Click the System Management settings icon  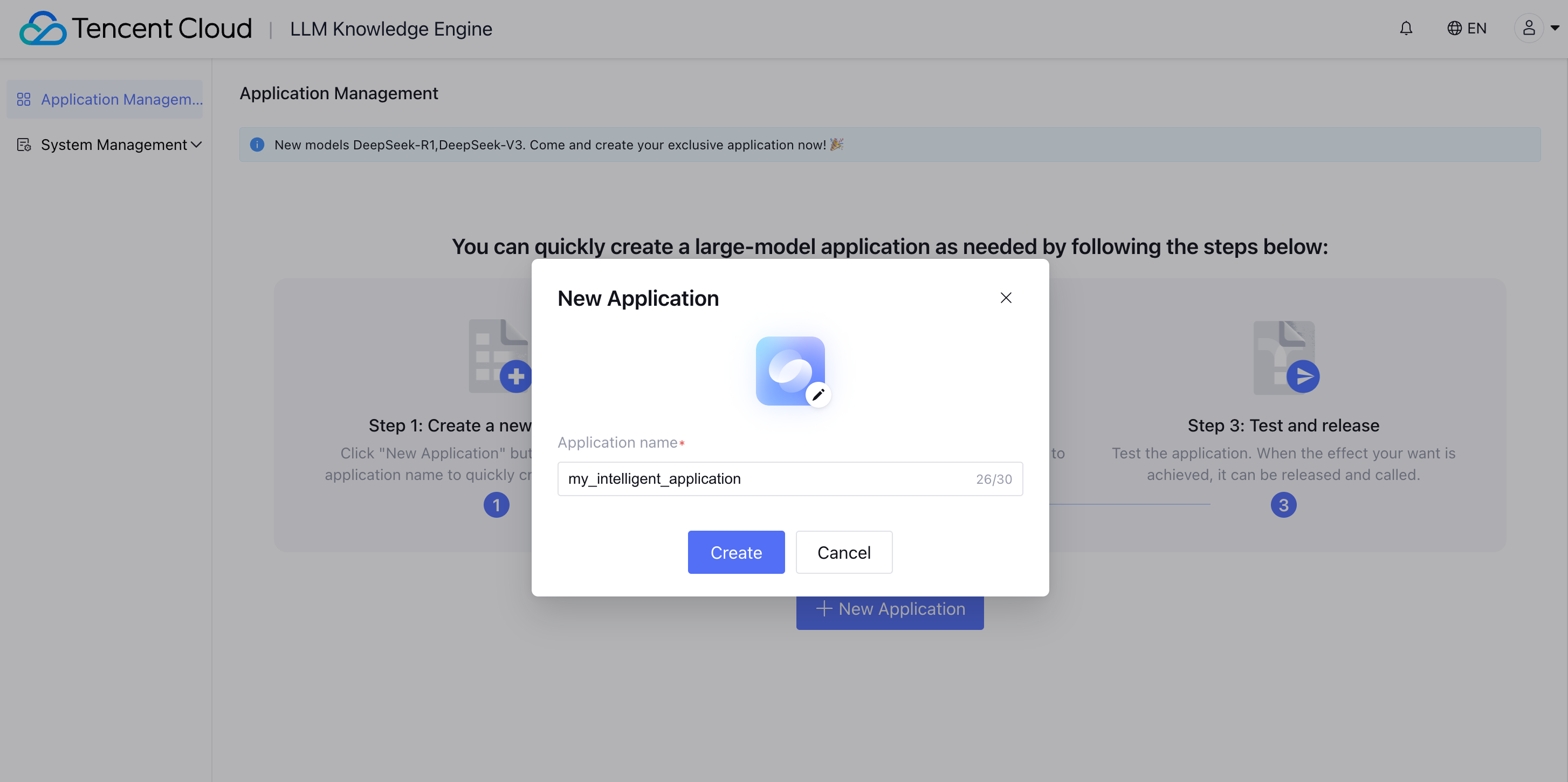pos(24,145)
